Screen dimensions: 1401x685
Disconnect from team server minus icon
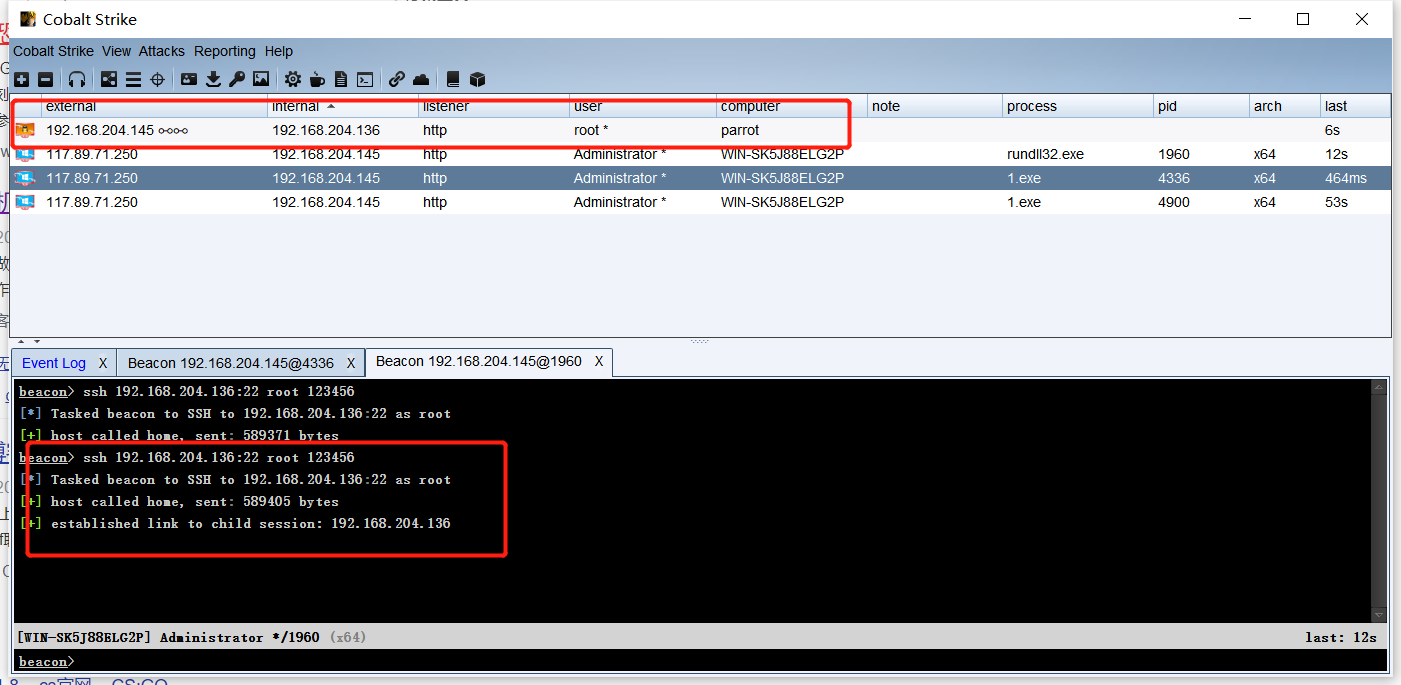pyautogui.click(x=46, y=79)
